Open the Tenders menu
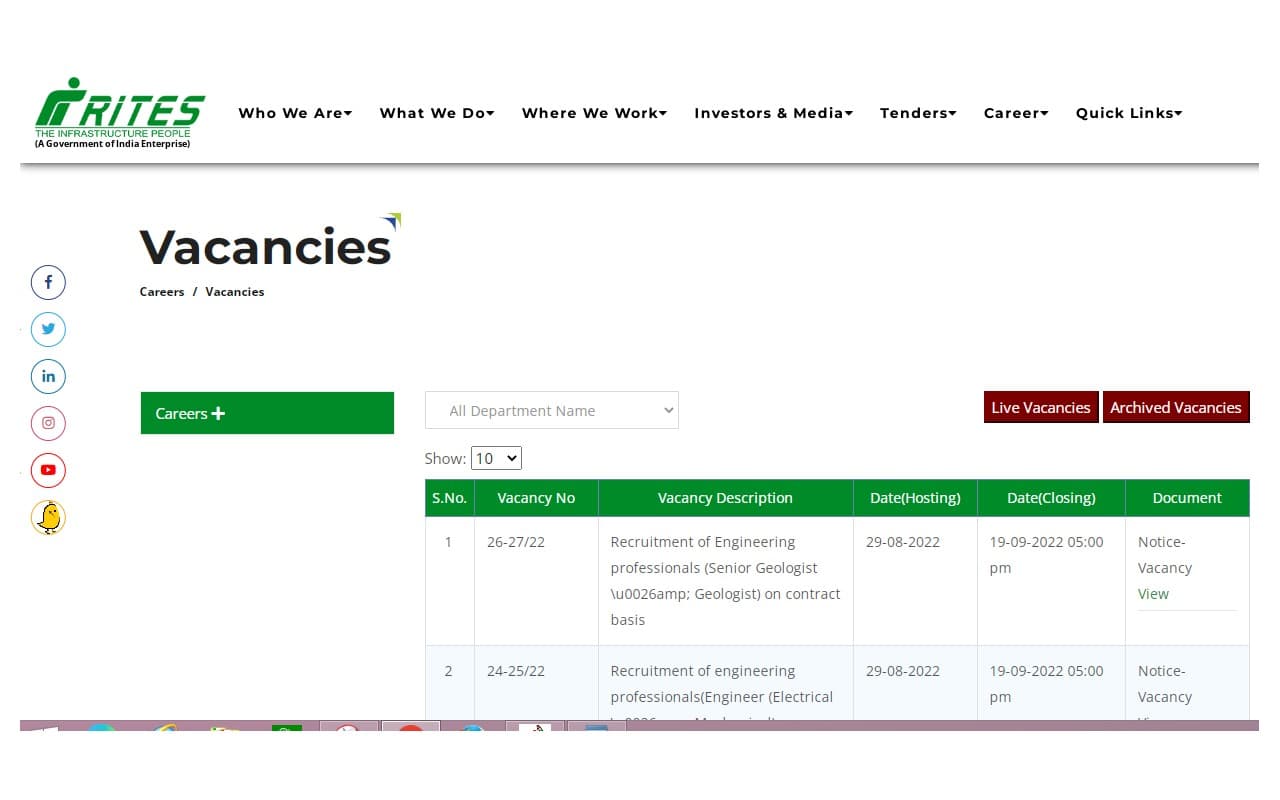Viewport: 1280px width, 800px height. [917, 113]
